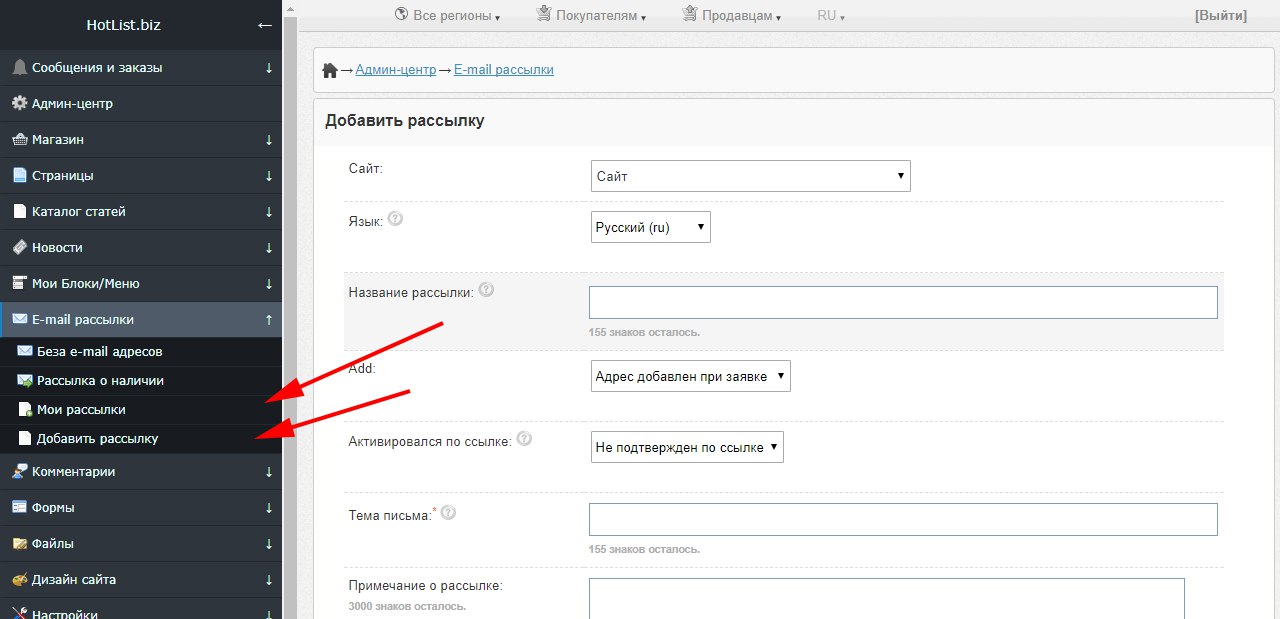Image resolution: width=1280 pixels, height=619 pixels.
Task: Click the home icon in breadcrumb
Action: pos(329,70)
